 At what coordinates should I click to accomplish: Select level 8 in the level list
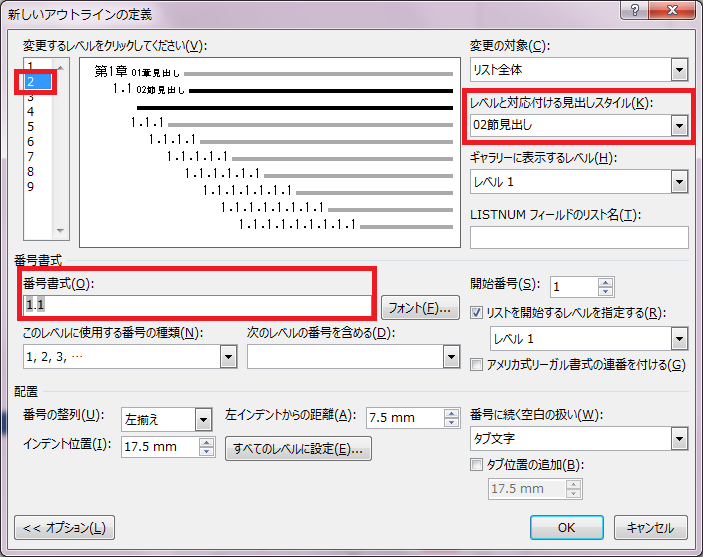pyautogui.click(x=30, y=172)
